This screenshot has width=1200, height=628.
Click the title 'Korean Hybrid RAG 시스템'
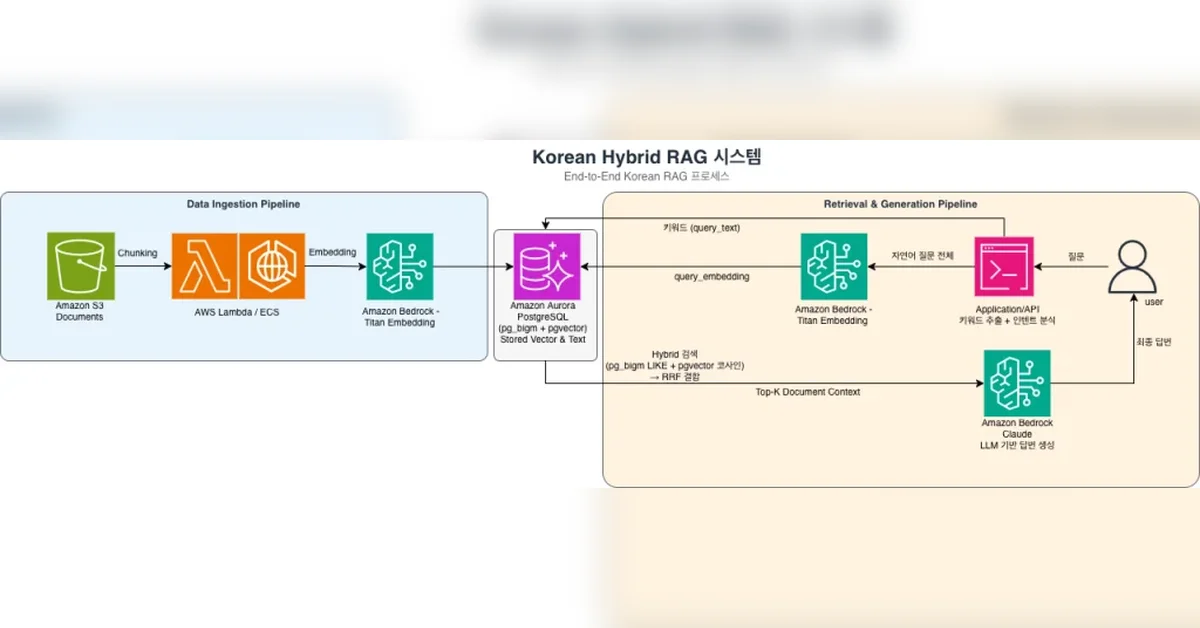pyautogui.click(x=647, y=157)
